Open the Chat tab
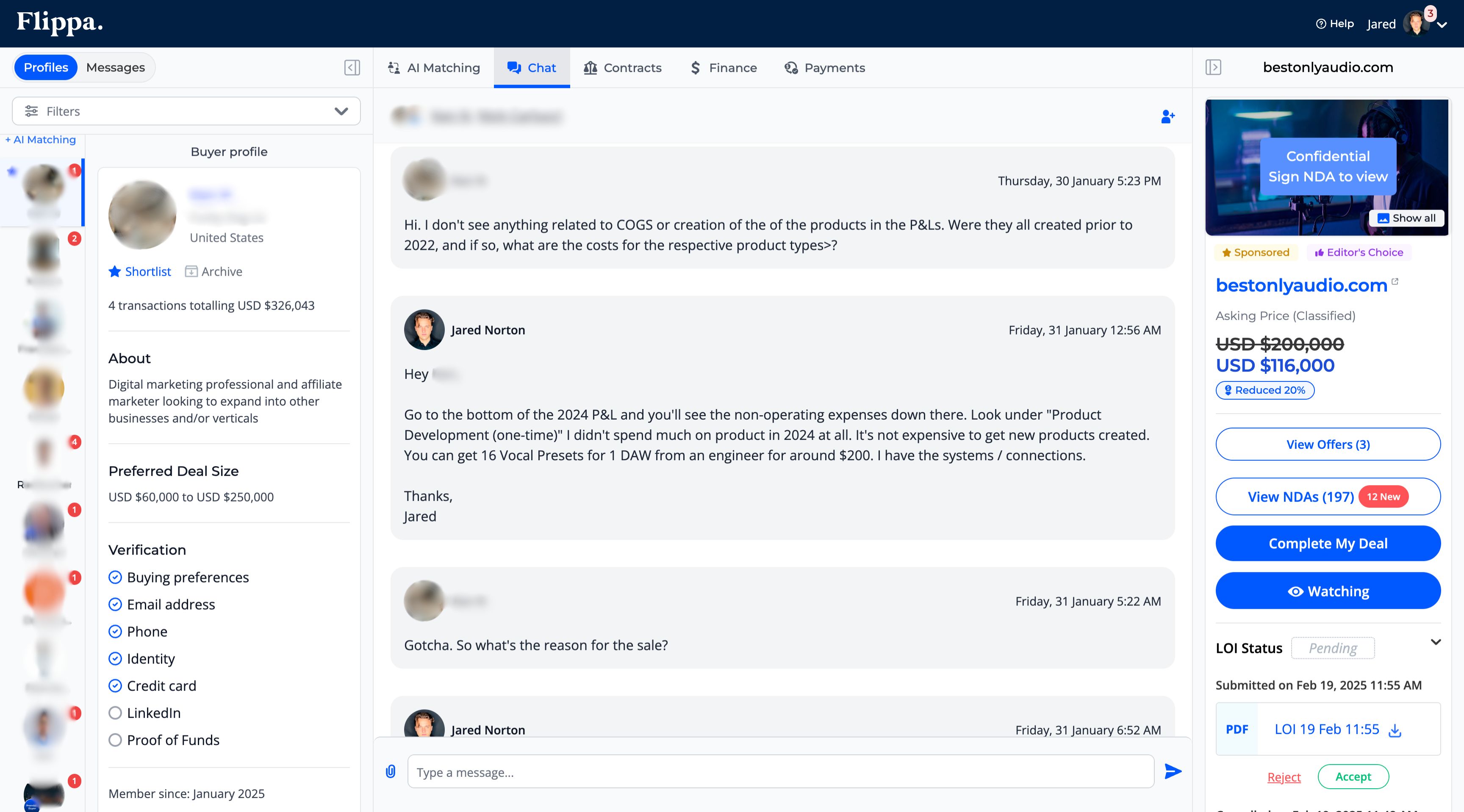The height and width of the screenshot is (812, 1464). tap(531, 68)
